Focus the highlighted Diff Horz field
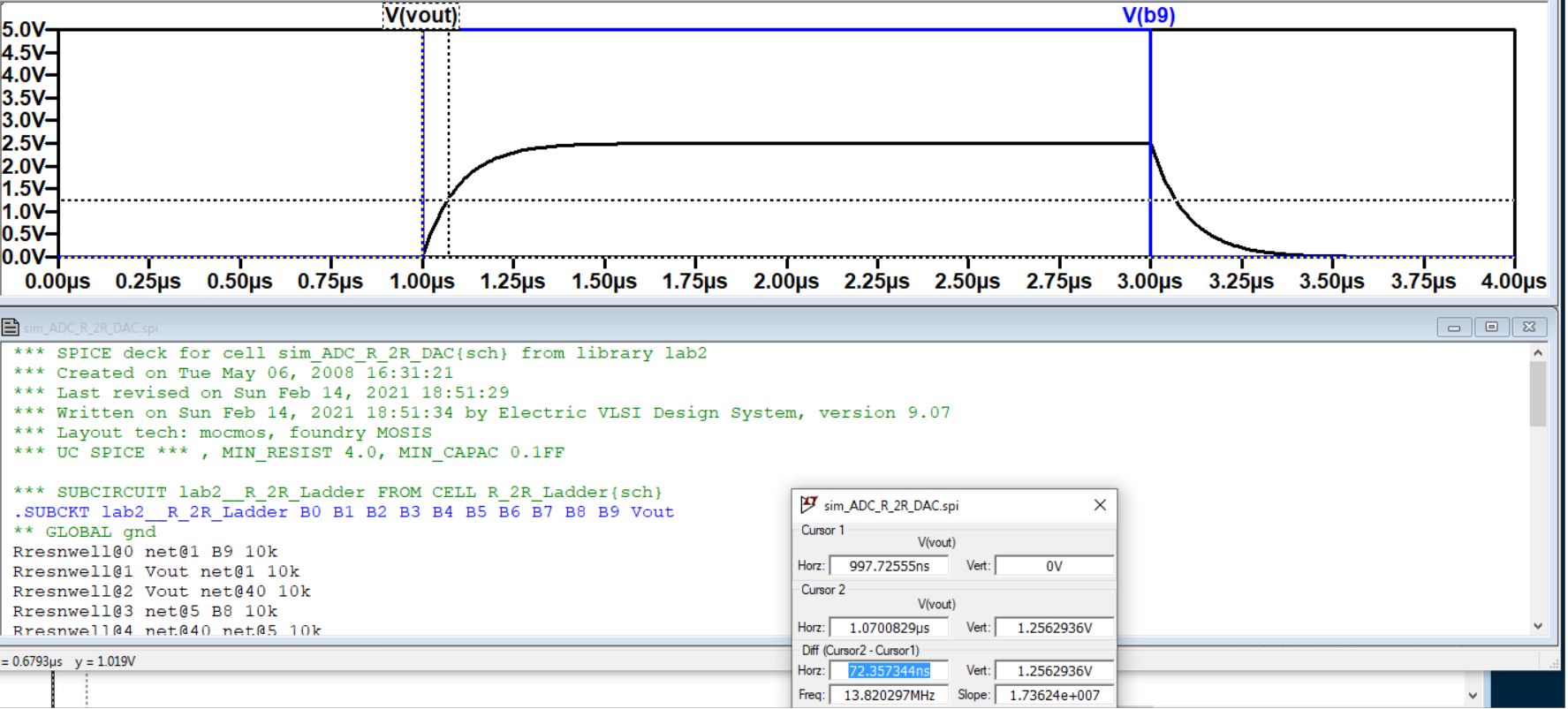This screenshot has width=1568, height=709. point(889,671)
